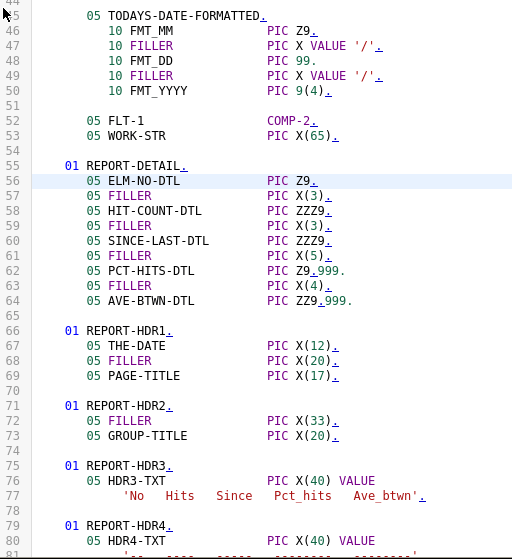Viewport: 512px width, 559px height.
Task: Click the GROUP-TITLE field name
Action: (148, 436)
